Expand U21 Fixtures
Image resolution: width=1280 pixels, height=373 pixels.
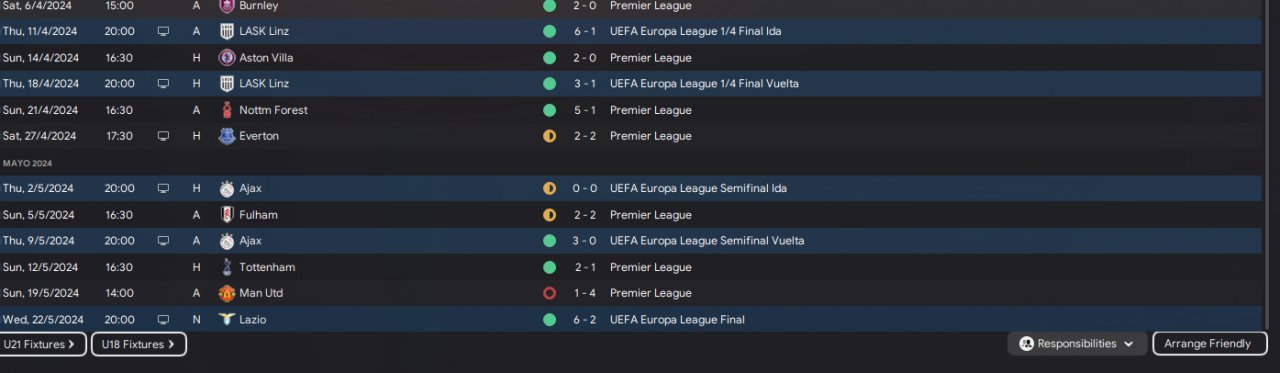[42, 344]
